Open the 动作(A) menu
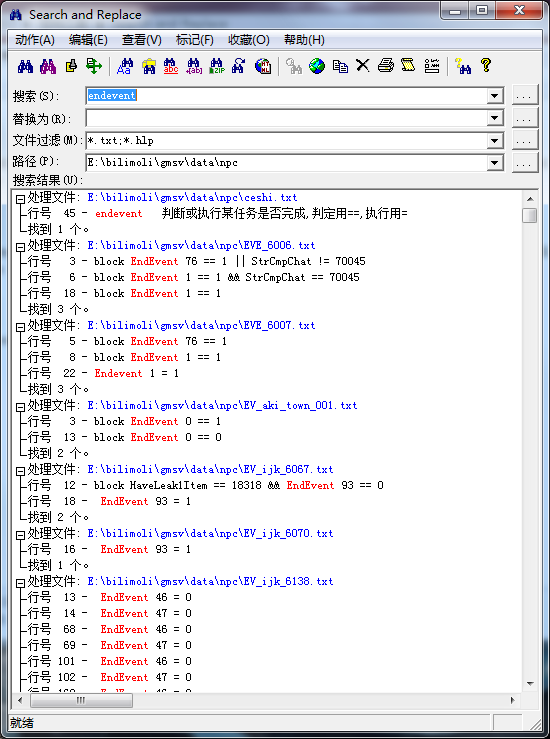The height and width of the screenshot is (739, 550). [35, 40]
